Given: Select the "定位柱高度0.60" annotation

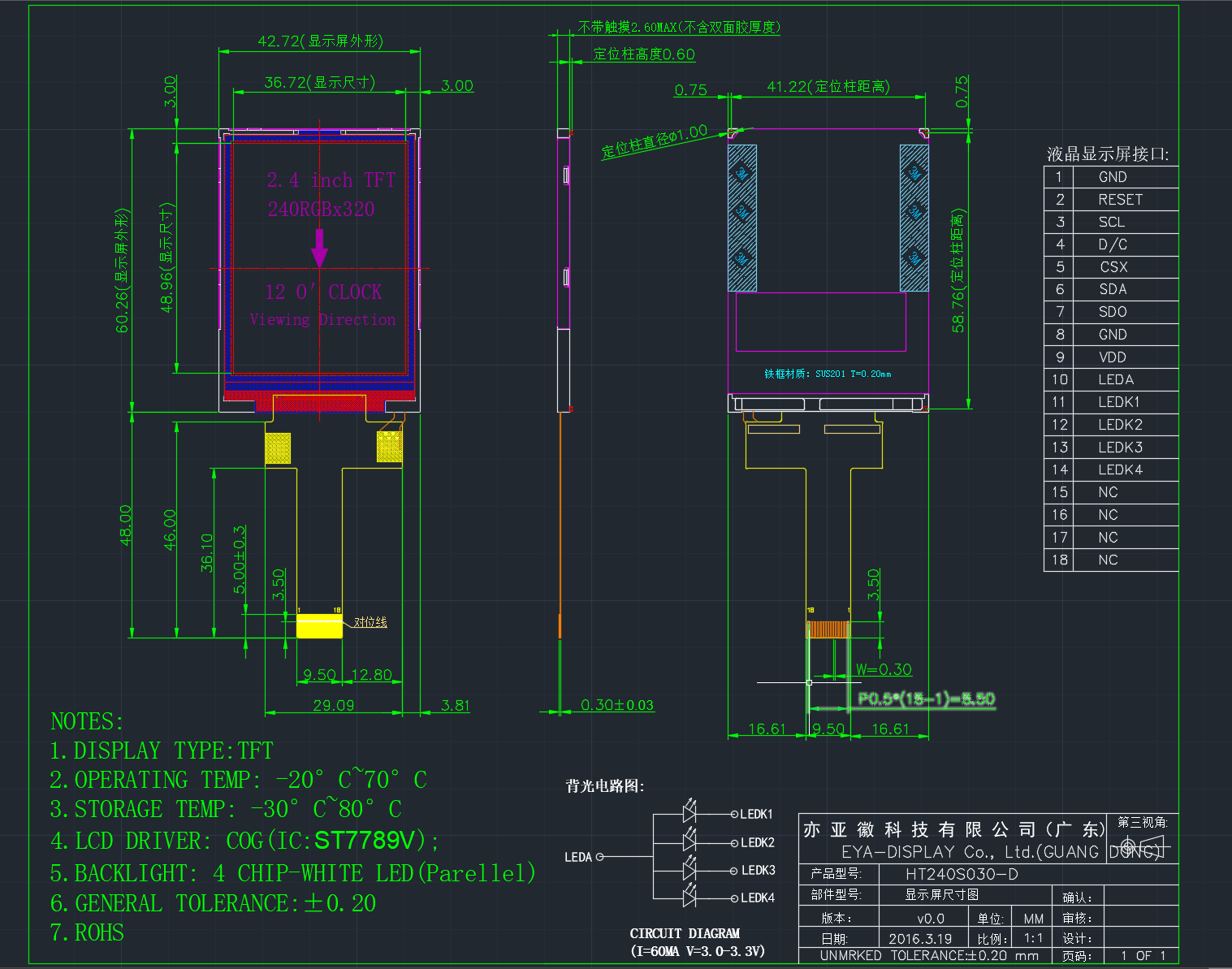Looking at the screenshot, I should 644,54.
